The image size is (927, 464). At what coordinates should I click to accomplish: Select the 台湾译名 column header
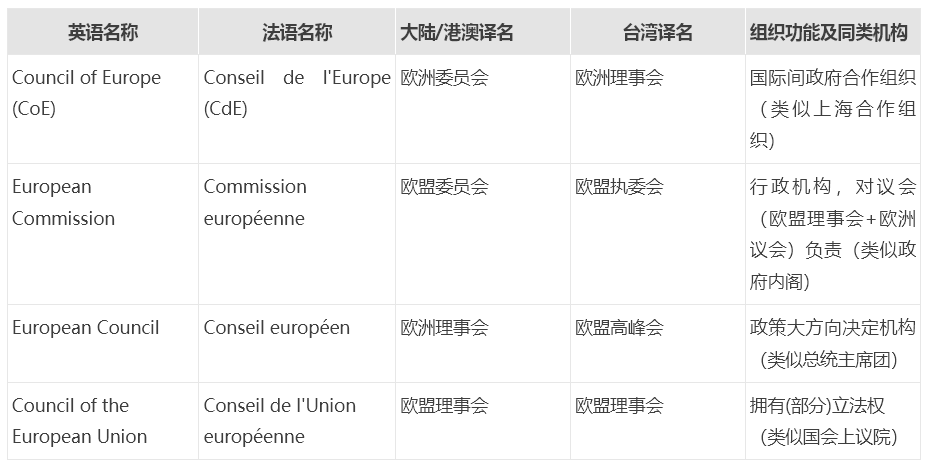click(656, 33)
